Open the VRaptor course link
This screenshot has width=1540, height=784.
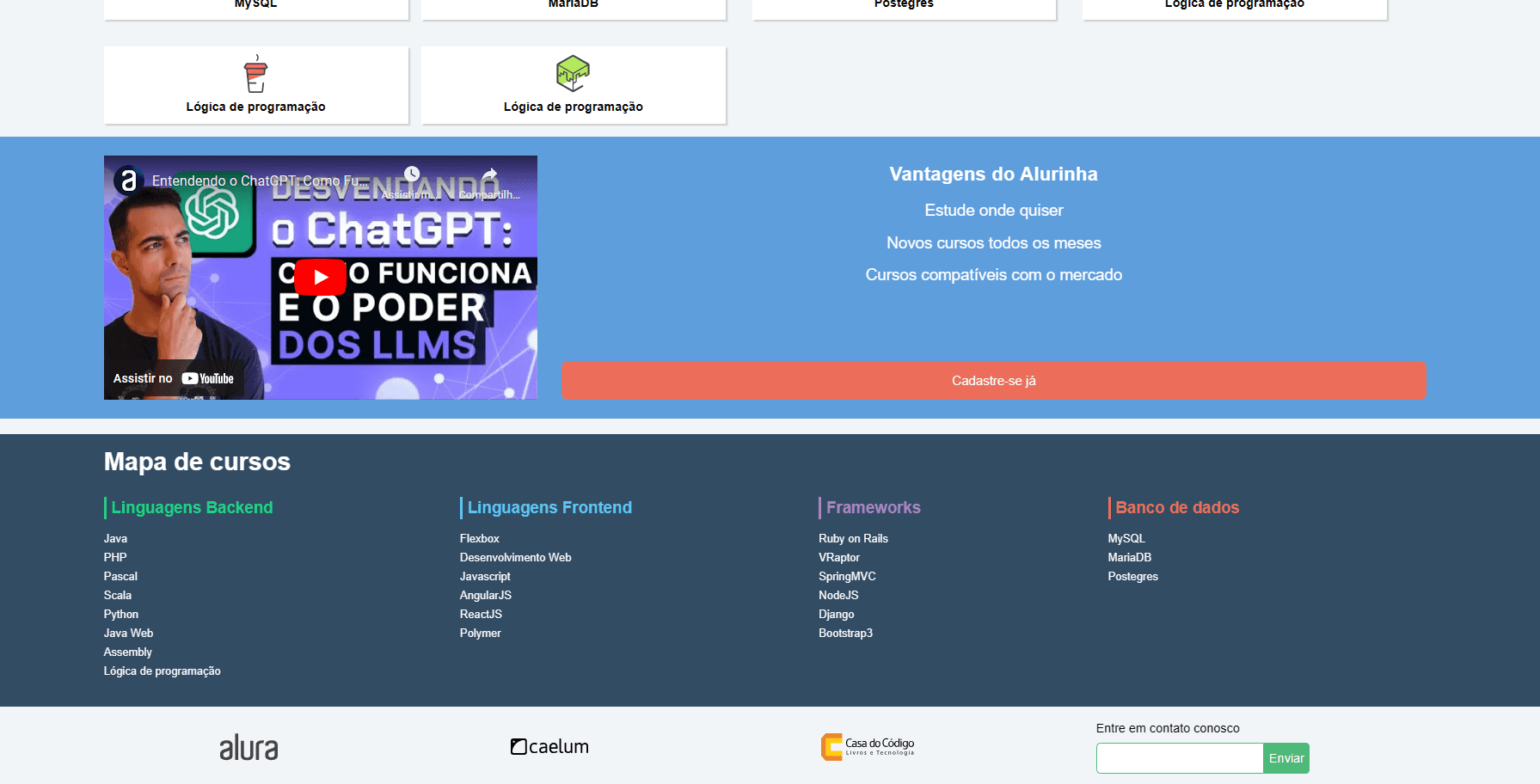[x=839, y=557]
